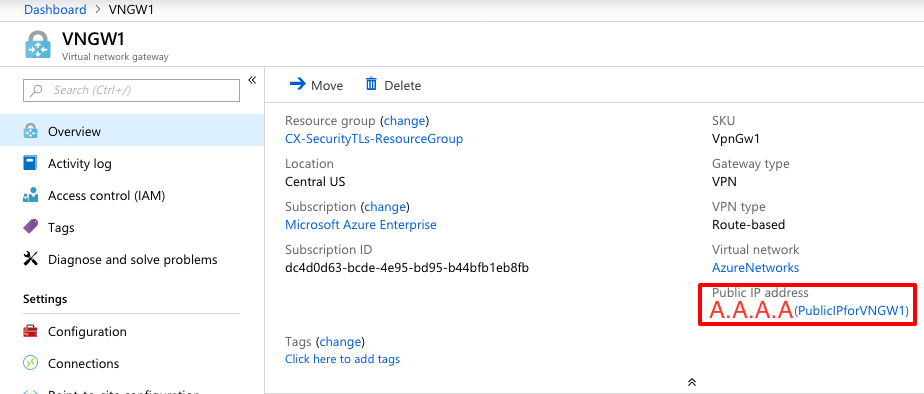Screen dimensions: 924x394
Task: Click the Activity log book icon
Action: coord(30,163)
